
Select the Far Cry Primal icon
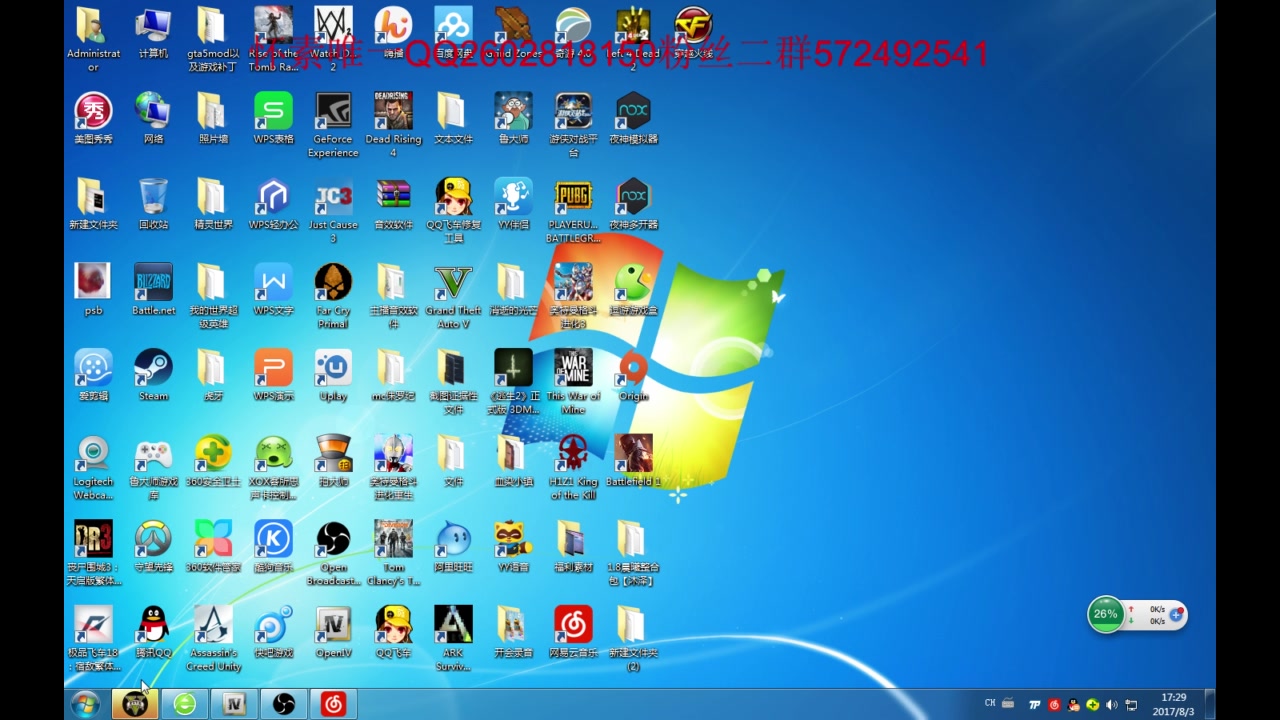click(x=333, y=296)
